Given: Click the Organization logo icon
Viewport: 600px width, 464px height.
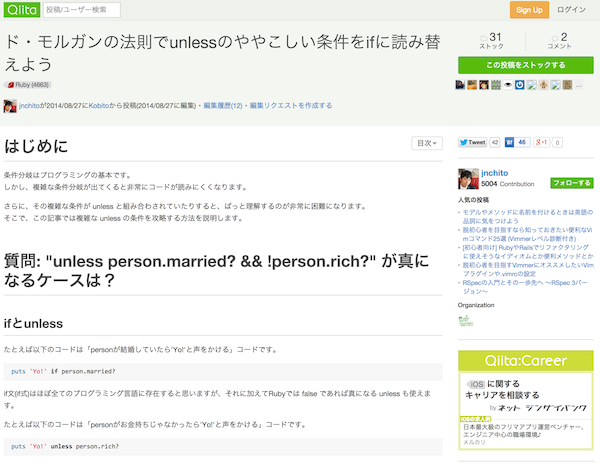Looking at the screenshot, I should pos(466,321).
